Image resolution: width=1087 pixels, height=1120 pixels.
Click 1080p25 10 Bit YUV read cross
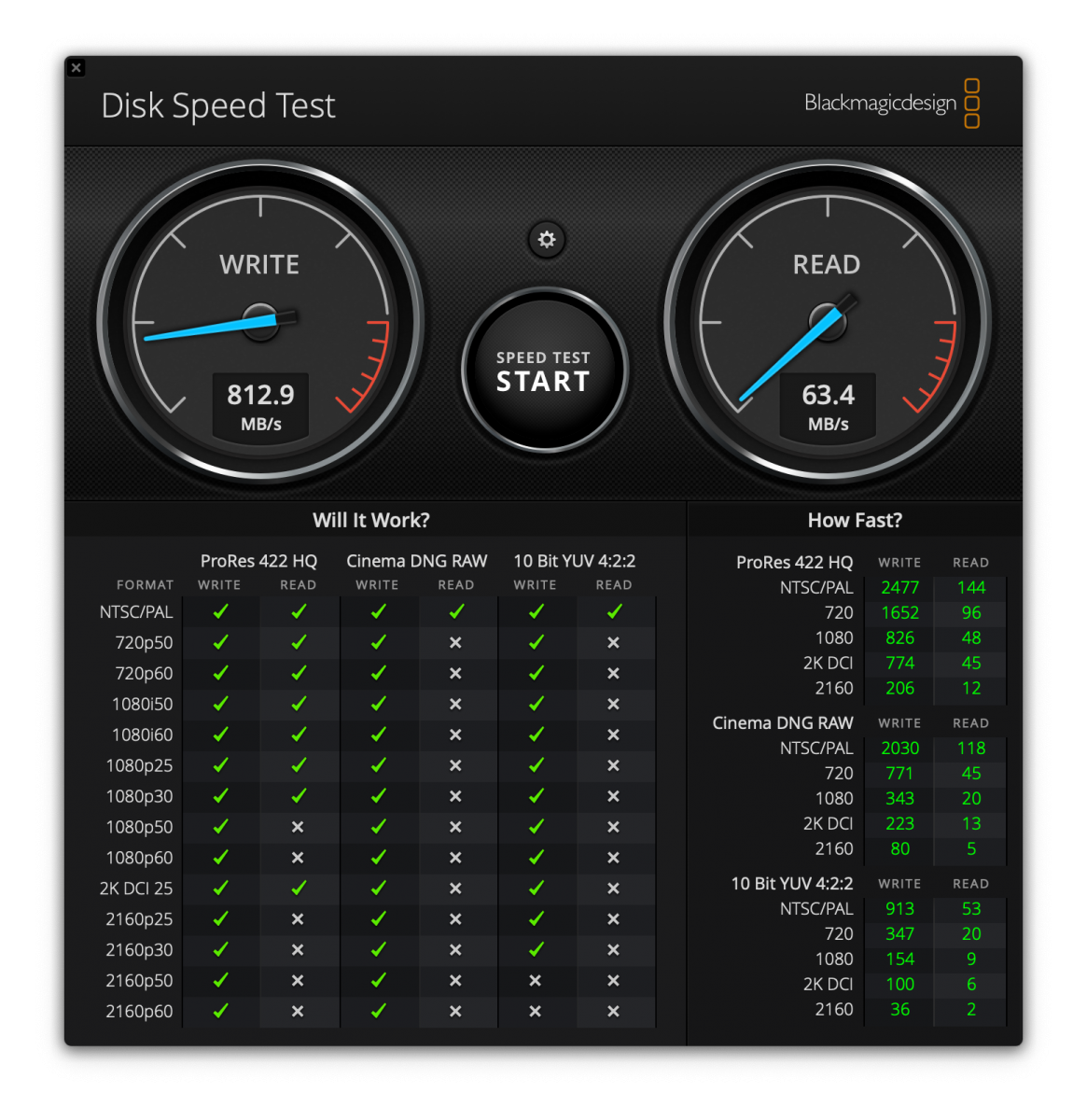pyautogui.click(x=613, y=765)
